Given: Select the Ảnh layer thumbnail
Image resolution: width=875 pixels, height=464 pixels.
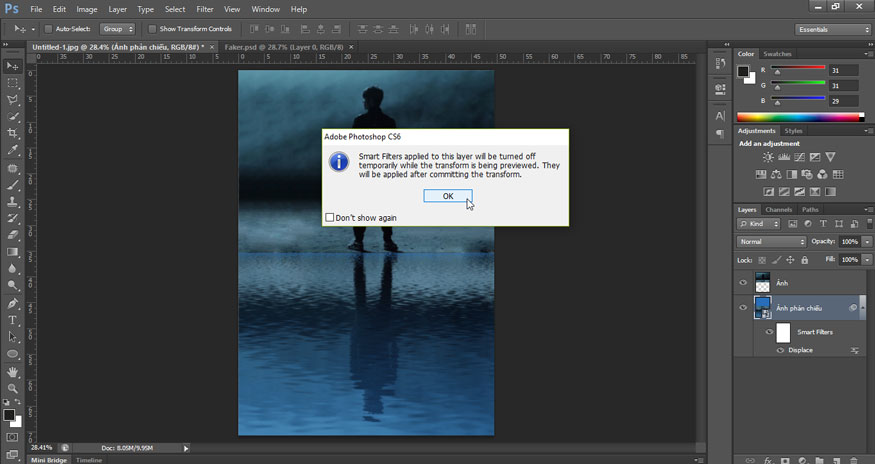Looking at the screenshot, I should click(x=762, y=283).
